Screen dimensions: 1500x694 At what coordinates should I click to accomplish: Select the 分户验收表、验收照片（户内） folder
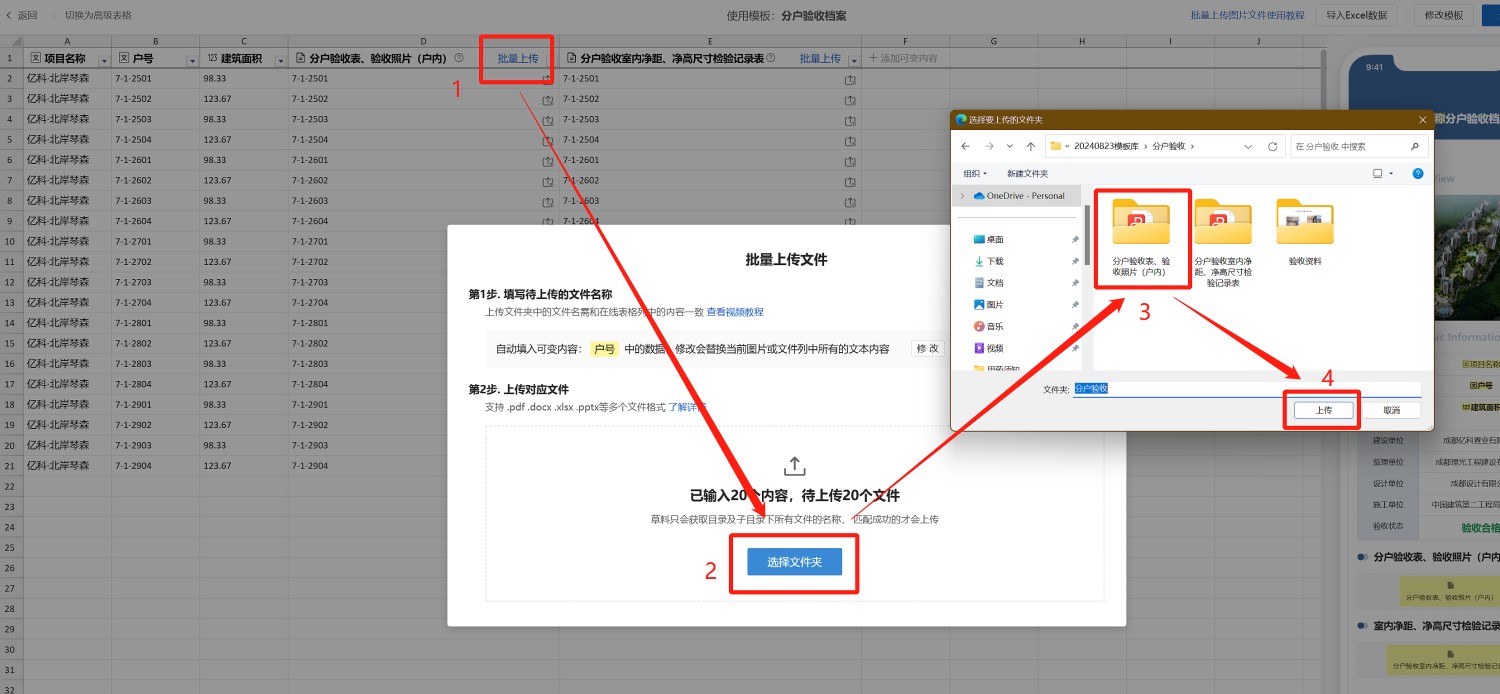(1140, 239)
